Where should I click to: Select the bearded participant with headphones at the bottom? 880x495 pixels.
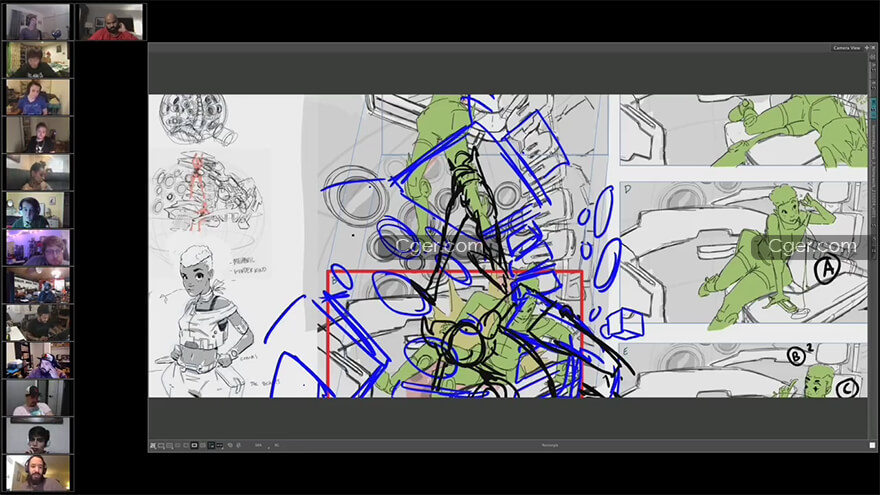pos(38,473)
